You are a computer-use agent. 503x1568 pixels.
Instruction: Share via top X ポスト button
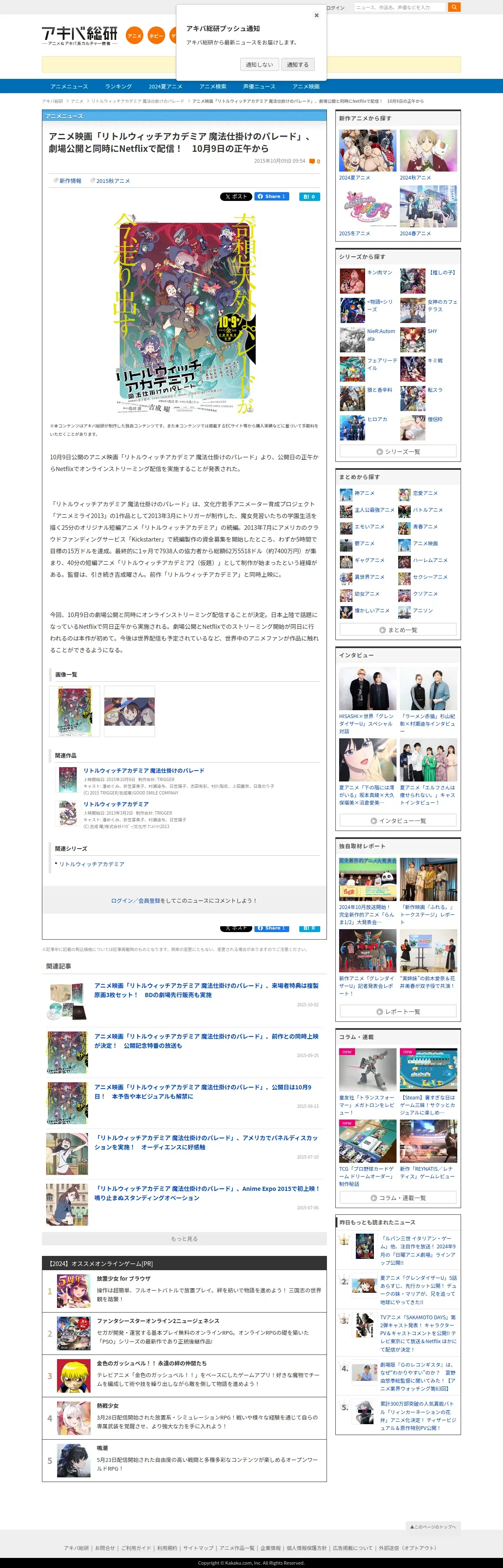(236, 197)
